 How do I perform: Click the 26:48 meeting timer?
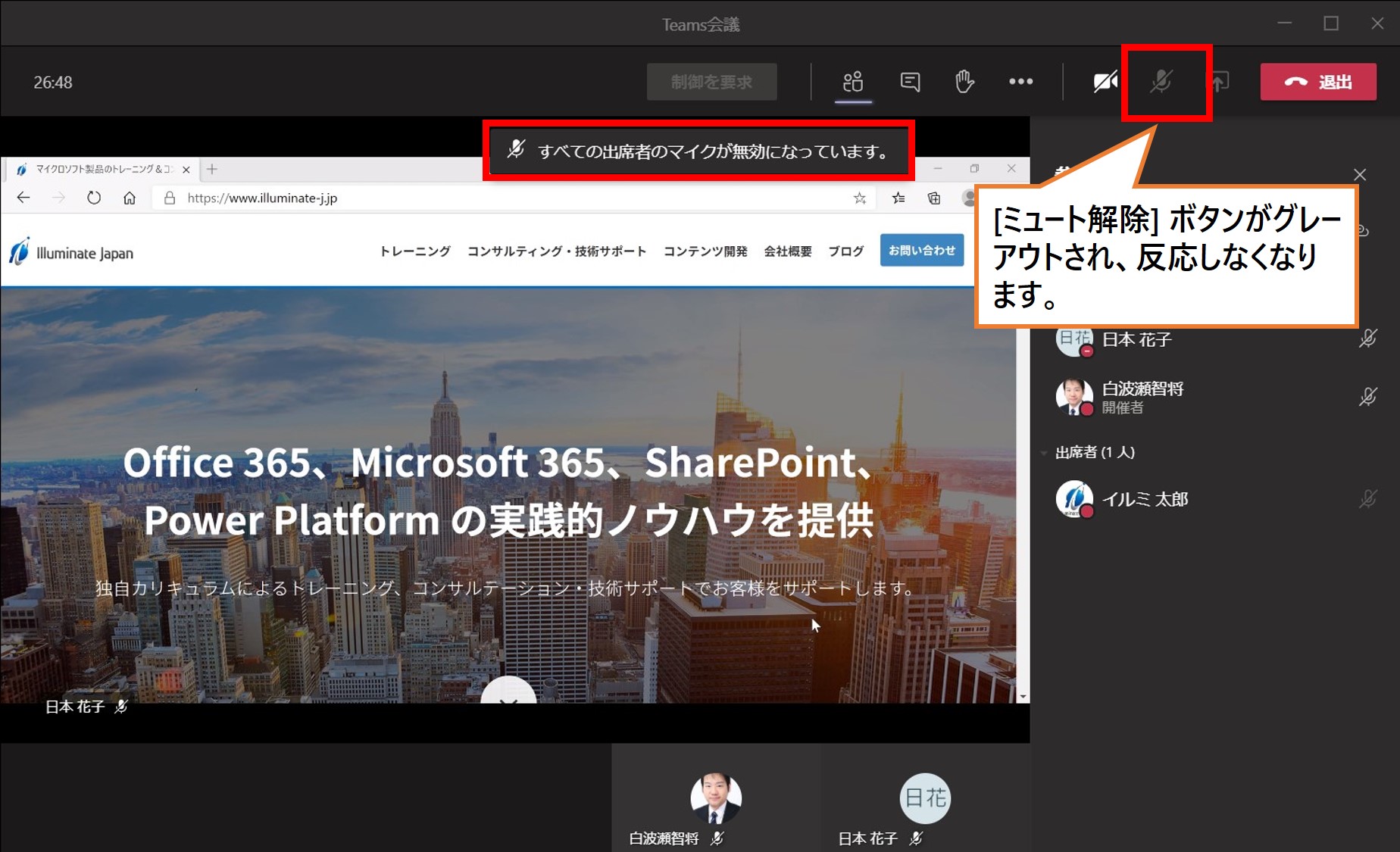53,83
